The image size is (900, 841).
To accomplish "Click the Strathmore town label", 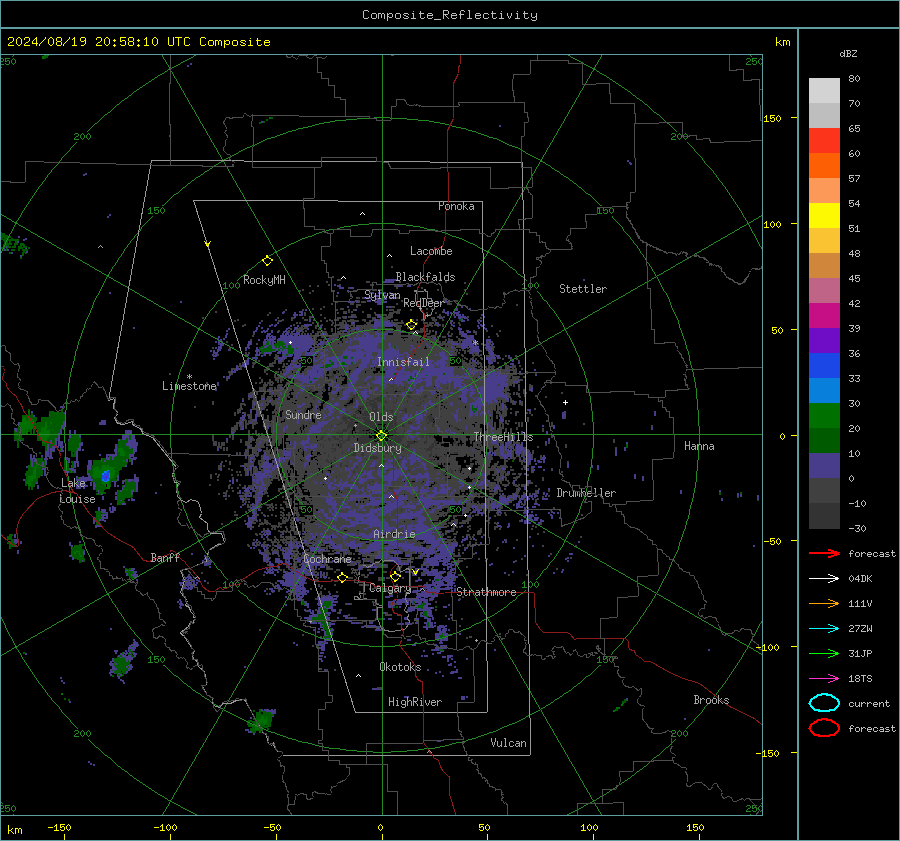I will (486, 592).
